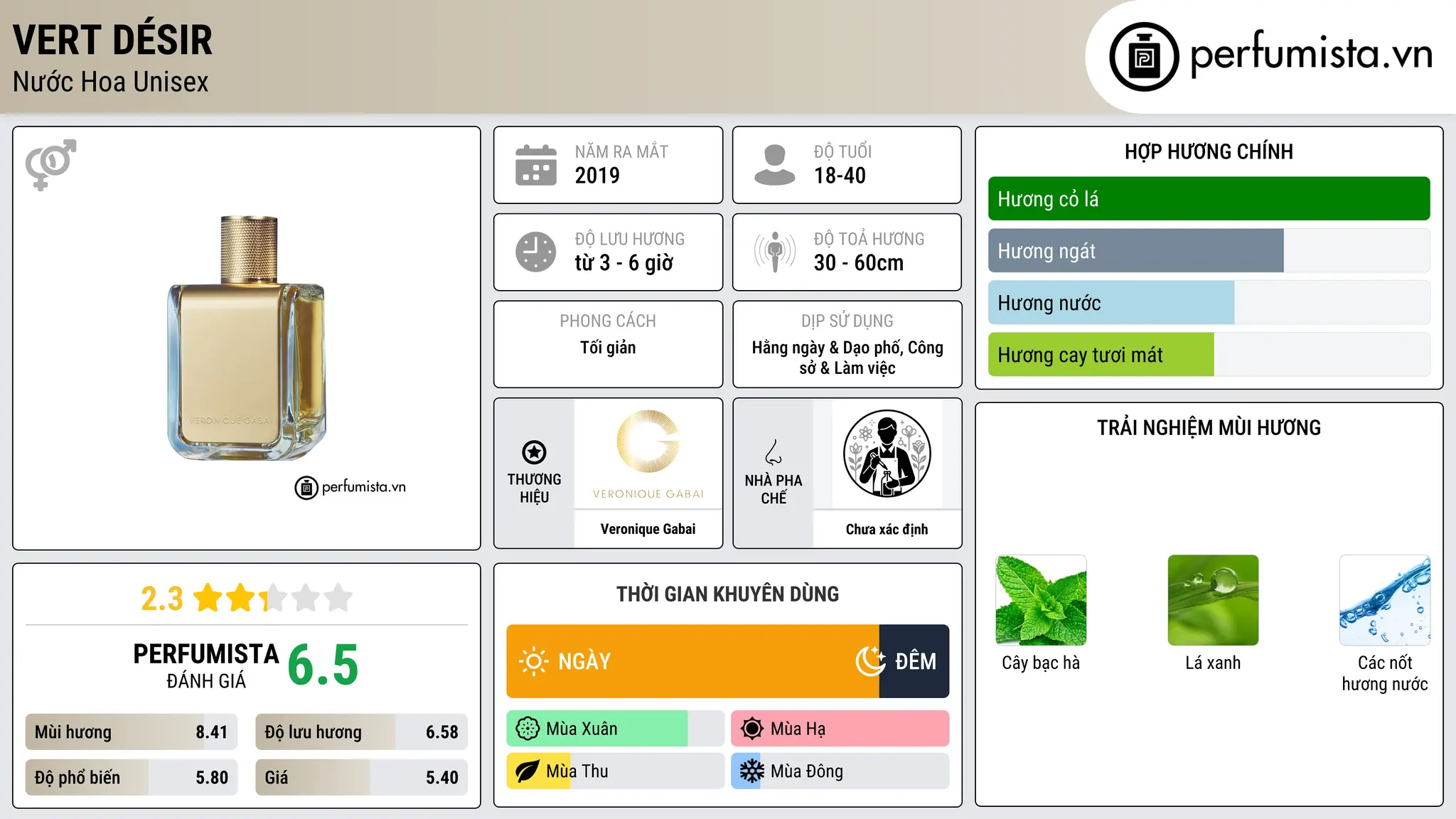Click the Hương cỏ lá accord bar
This screenshot has height=819, width=1456.
pyautogui.click(x=1209, y=199)
